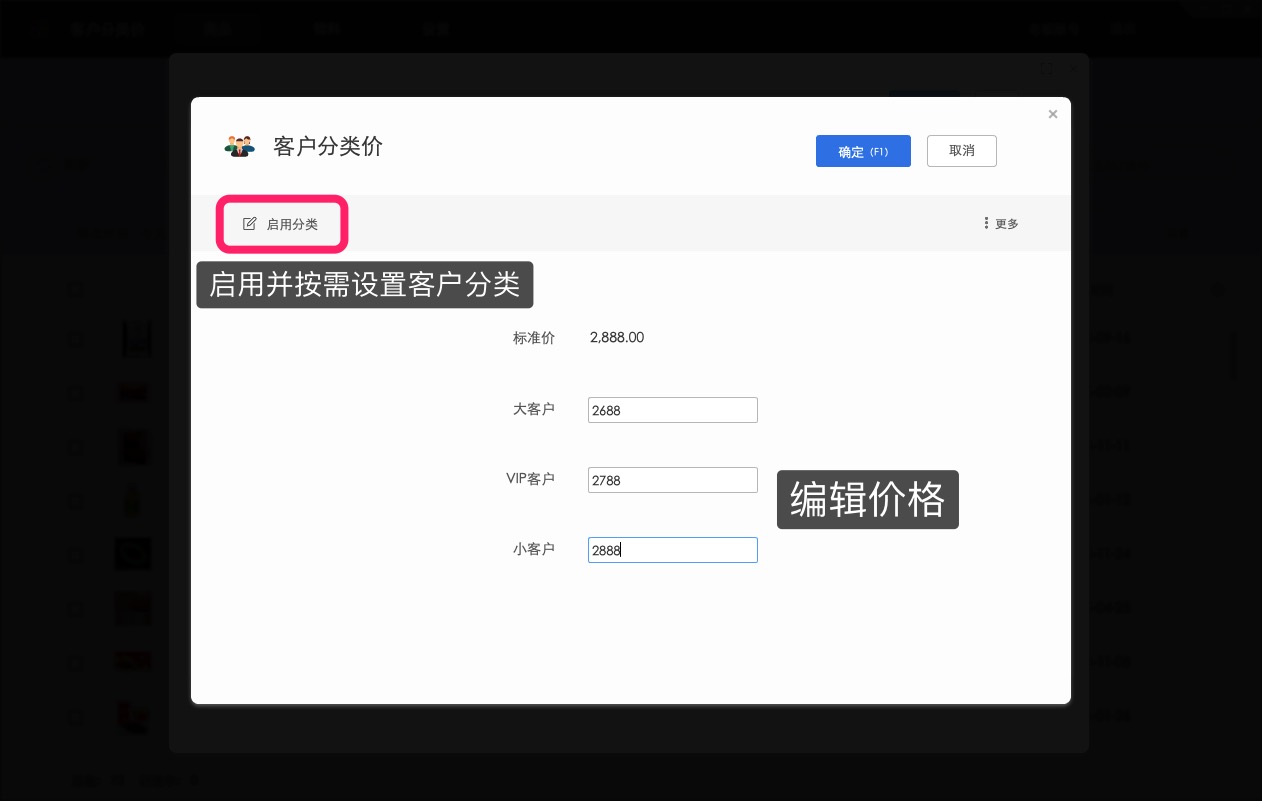Click the × icon to close the price dialog
Screen dimensions: 1262x801
pos(1053,114)
